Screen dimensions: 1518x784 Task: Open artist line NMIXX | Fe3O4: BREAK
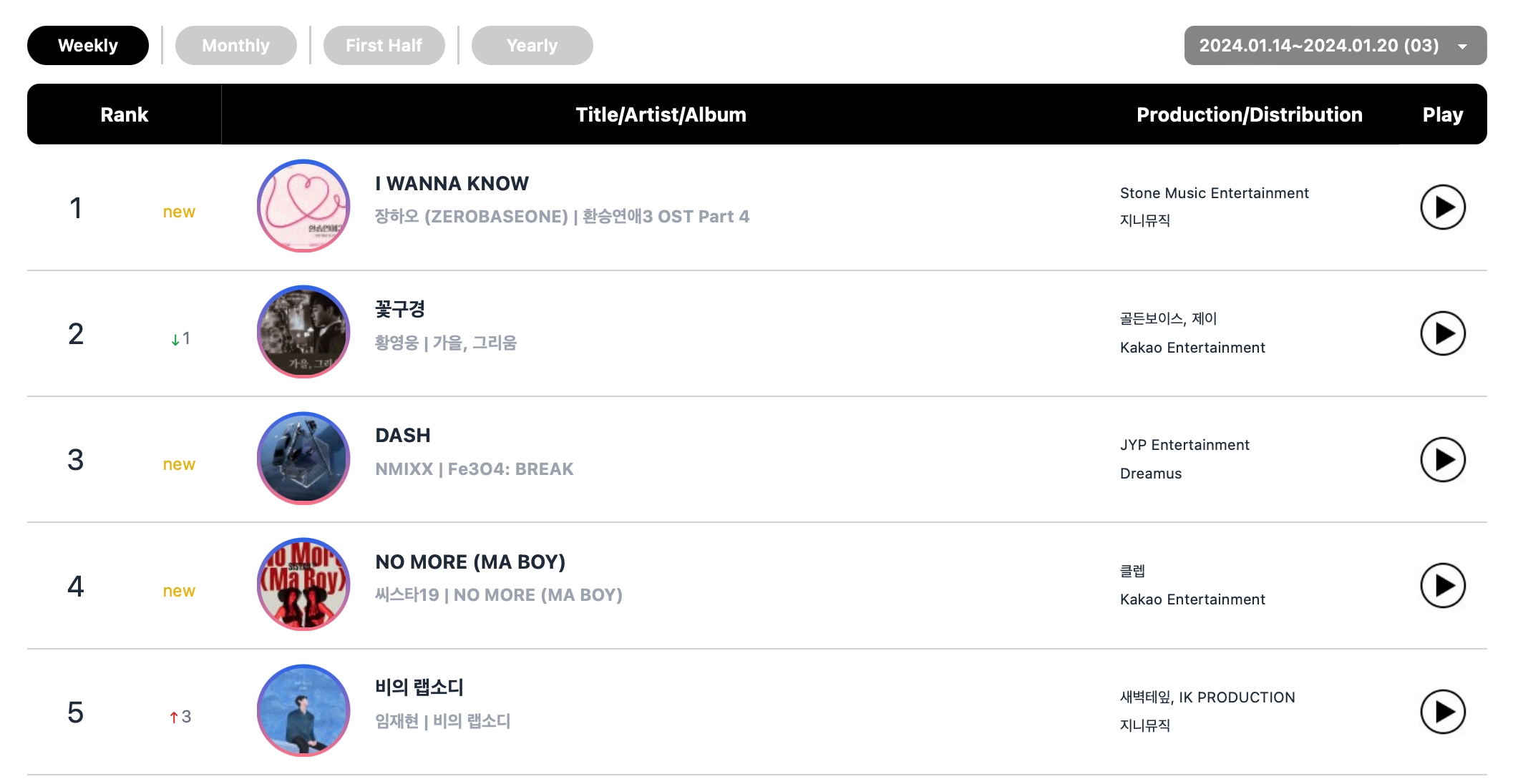click(474, 469)
